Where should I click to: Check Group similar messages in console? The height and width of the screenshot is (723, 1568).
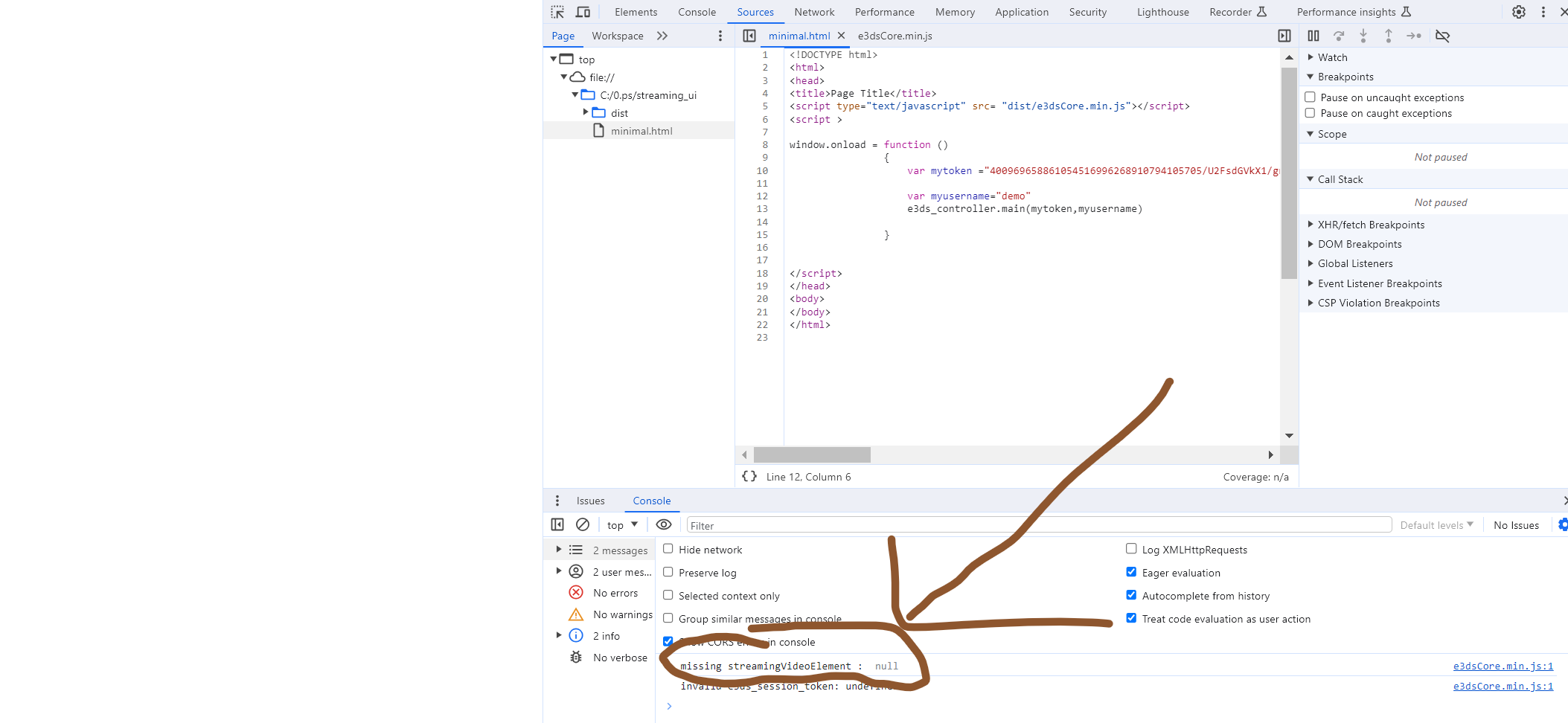(668, 618)
